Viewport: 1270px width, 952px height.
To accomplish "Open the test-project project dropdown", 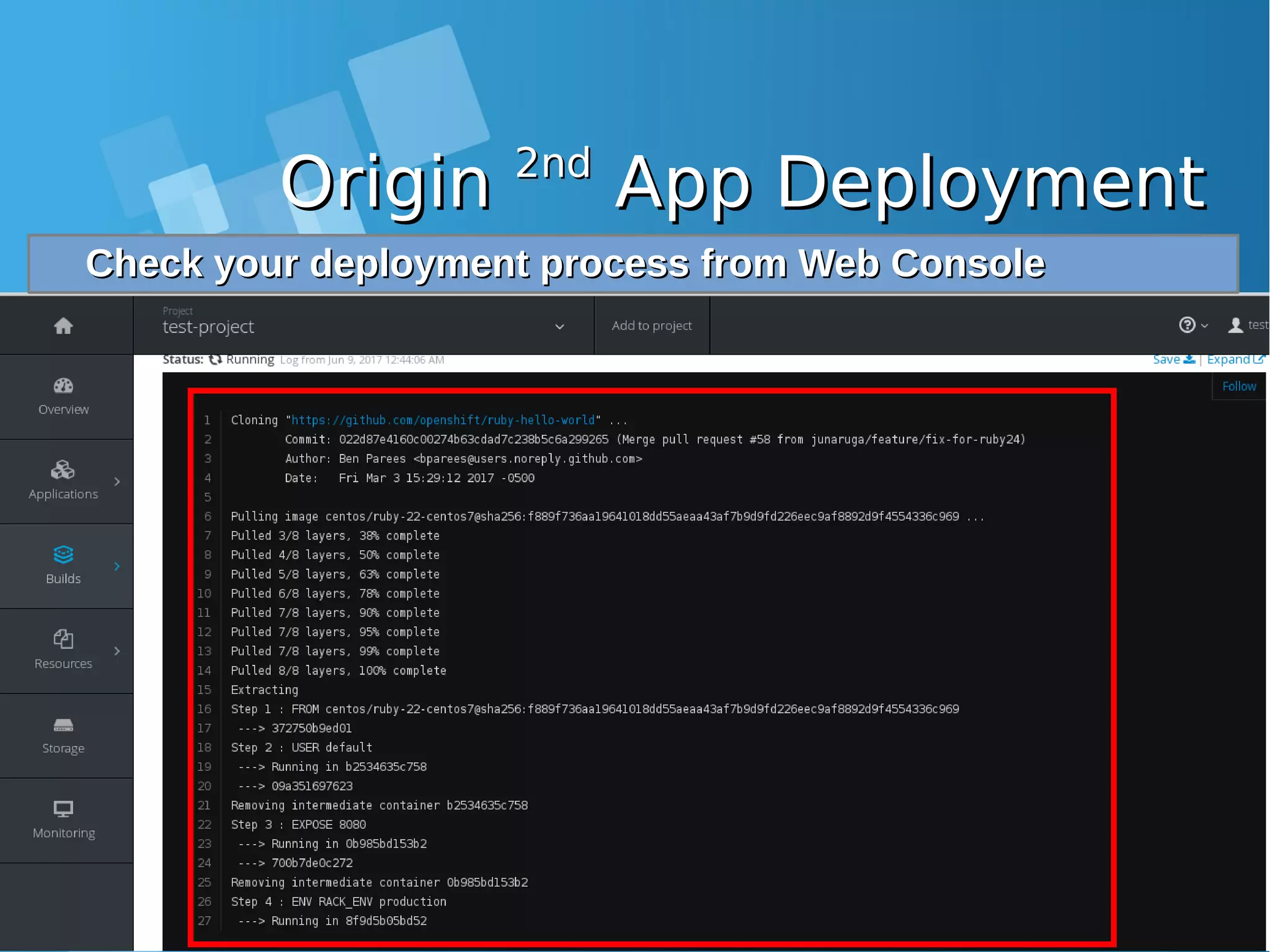I will [363, 326].
